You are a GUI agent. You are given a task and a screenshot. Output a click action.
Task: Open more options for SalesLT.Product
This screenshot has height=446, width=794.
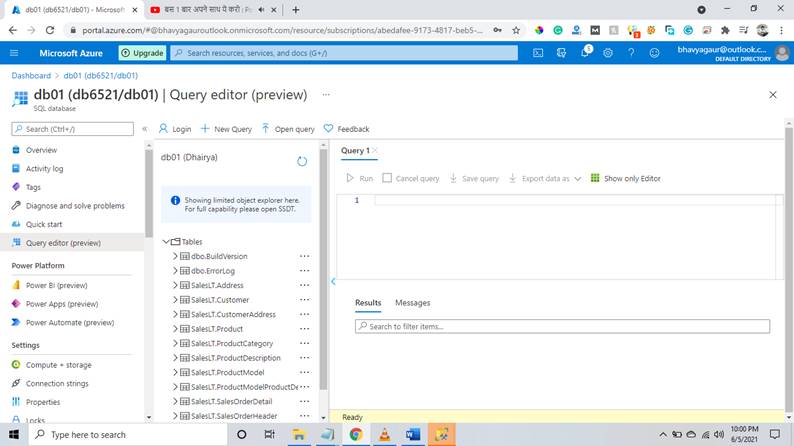[304, 329]
